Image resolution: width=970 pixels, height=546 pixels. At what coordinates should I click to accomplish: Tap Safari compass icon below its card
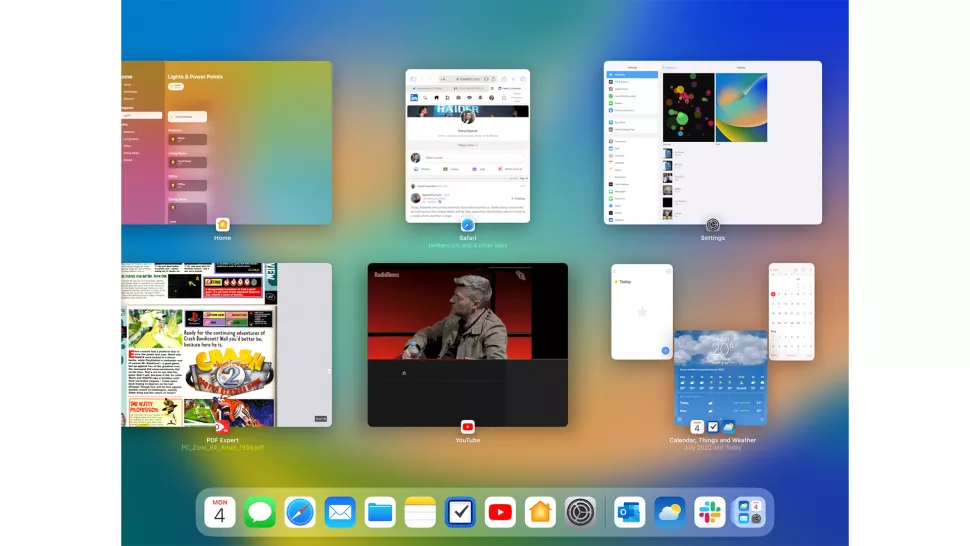coord(468,224)
